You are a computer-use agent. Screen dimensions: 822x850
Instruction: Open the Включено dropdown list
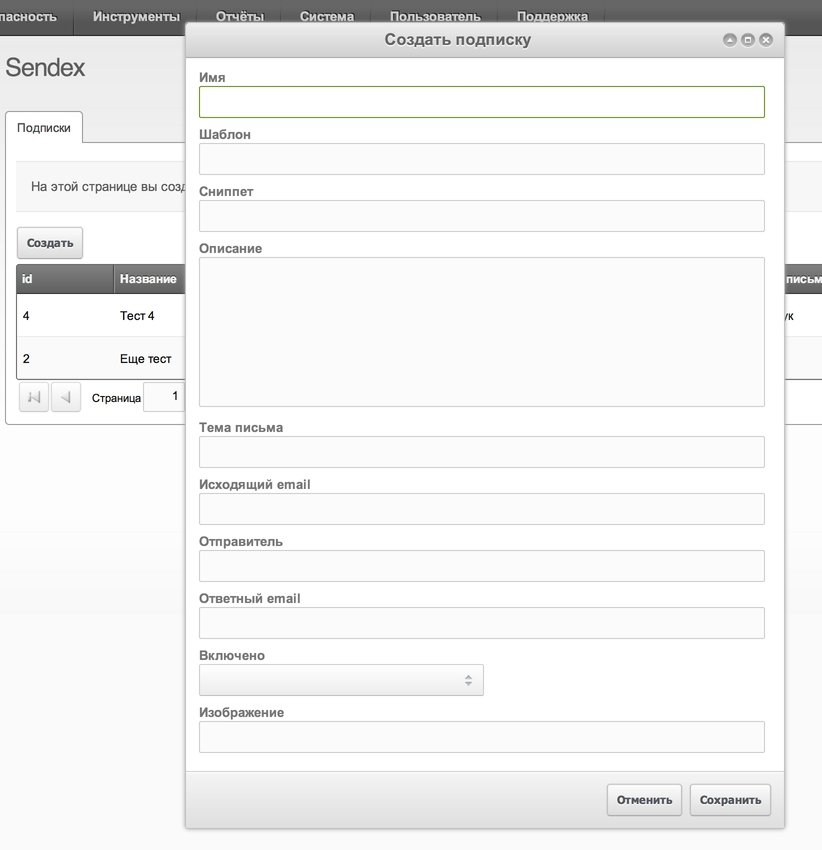[341, 680]
